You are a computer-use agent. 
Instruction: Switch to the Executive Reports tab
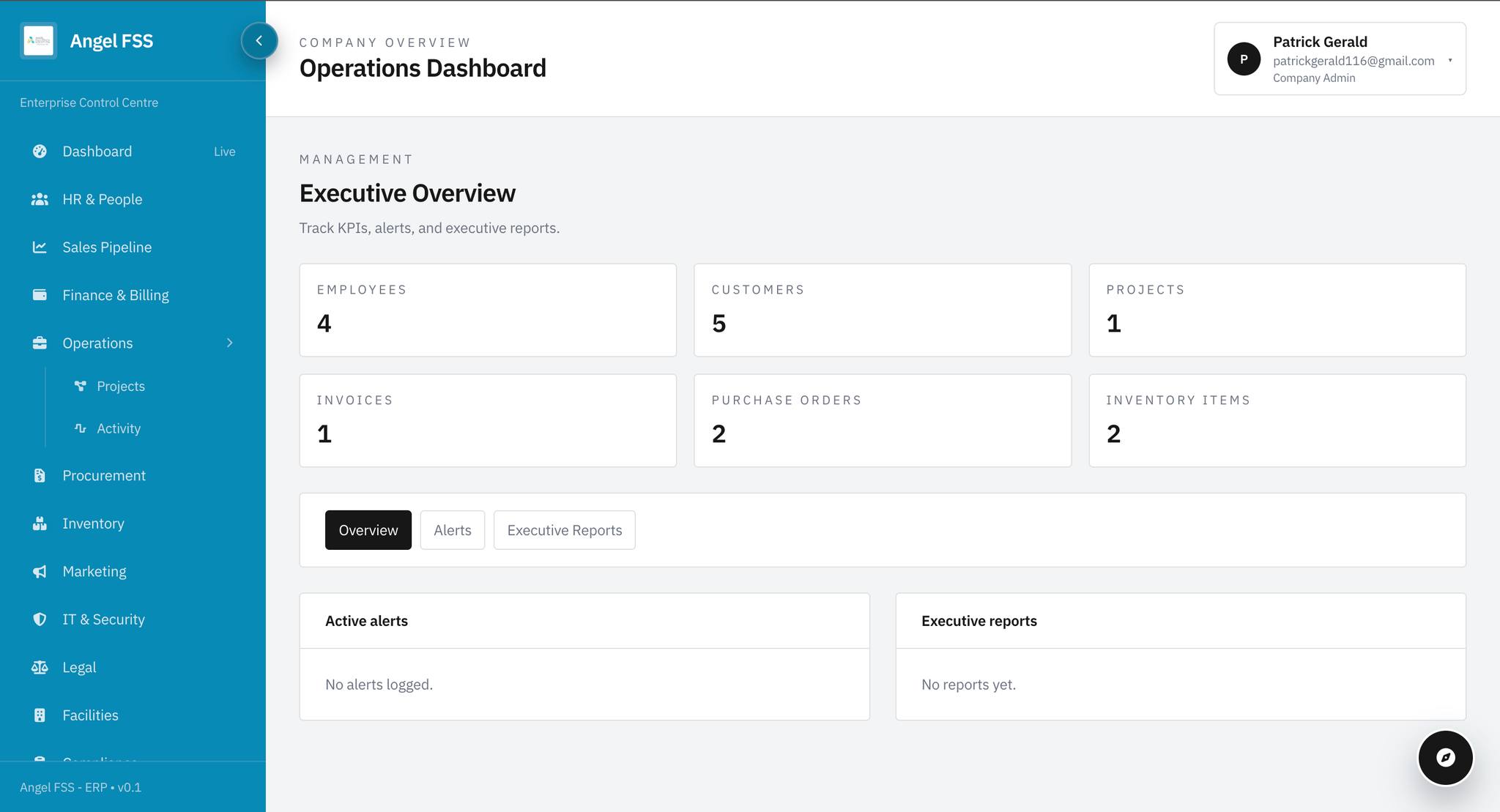point(564,530)
